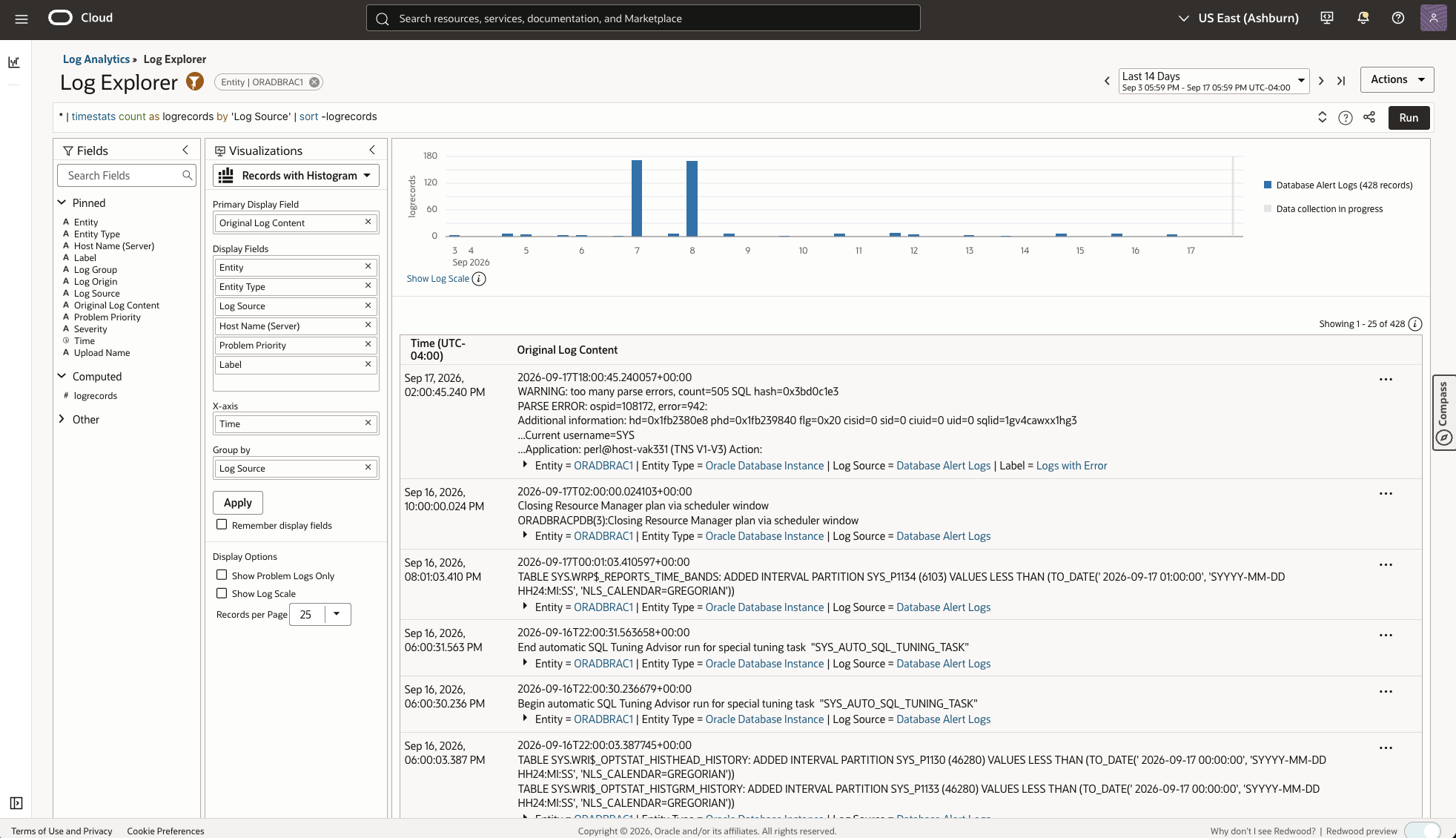Go to previous time range

[x=1107, y=81]
